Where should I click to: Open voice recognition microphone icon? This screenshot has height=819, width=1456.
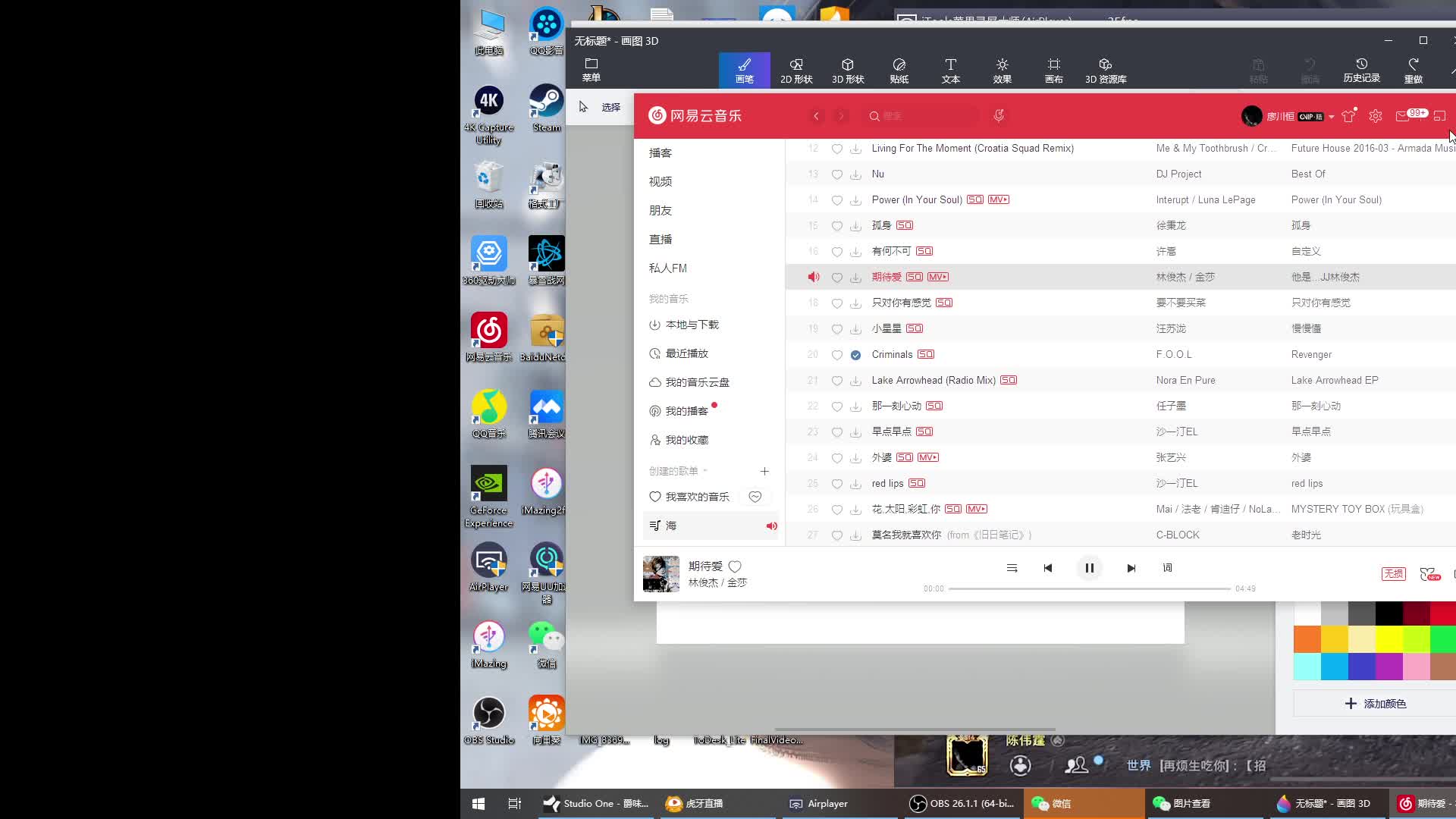pos(999,115)
